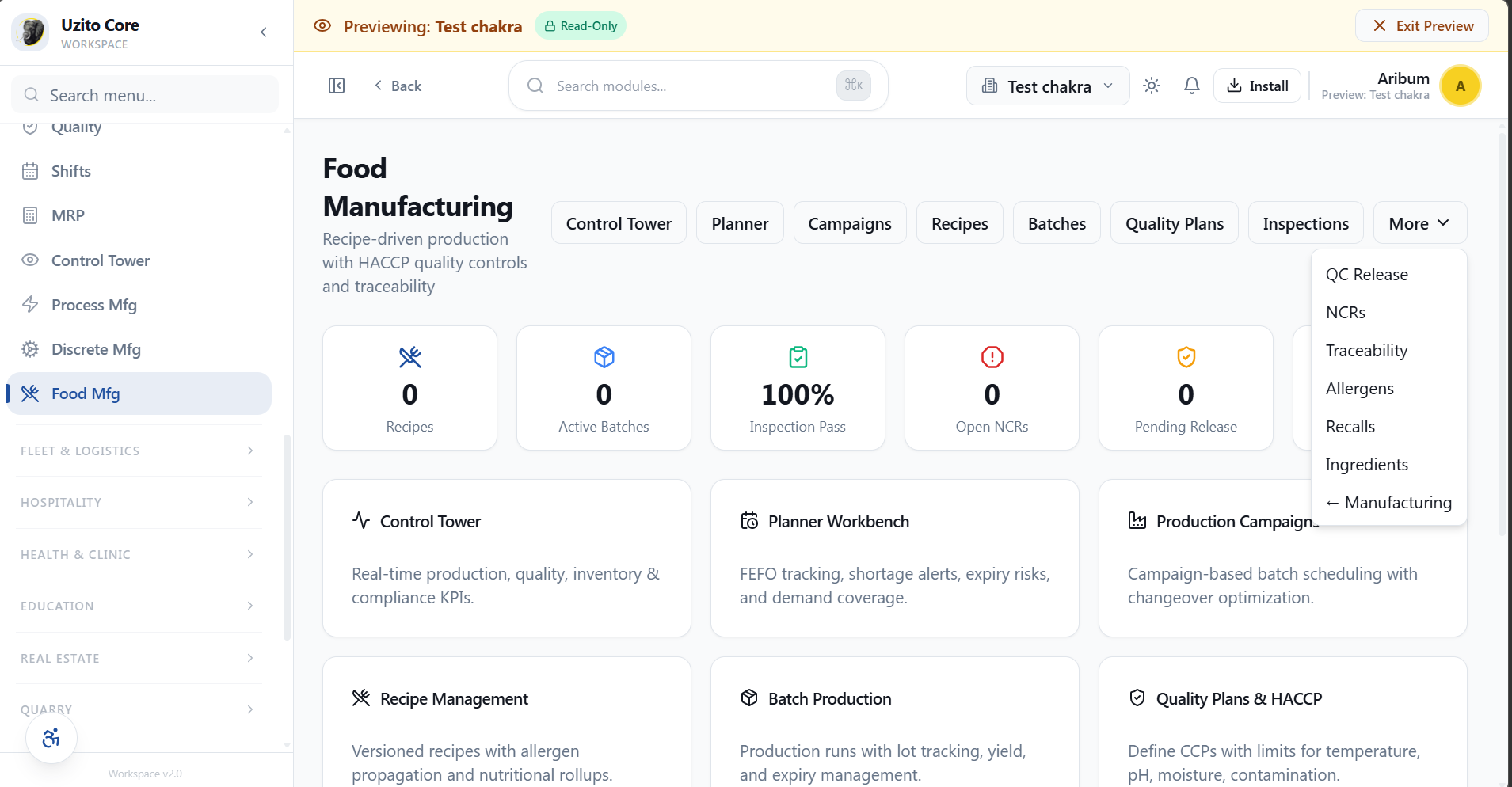Click the Open NCRs alert icon

992,357
